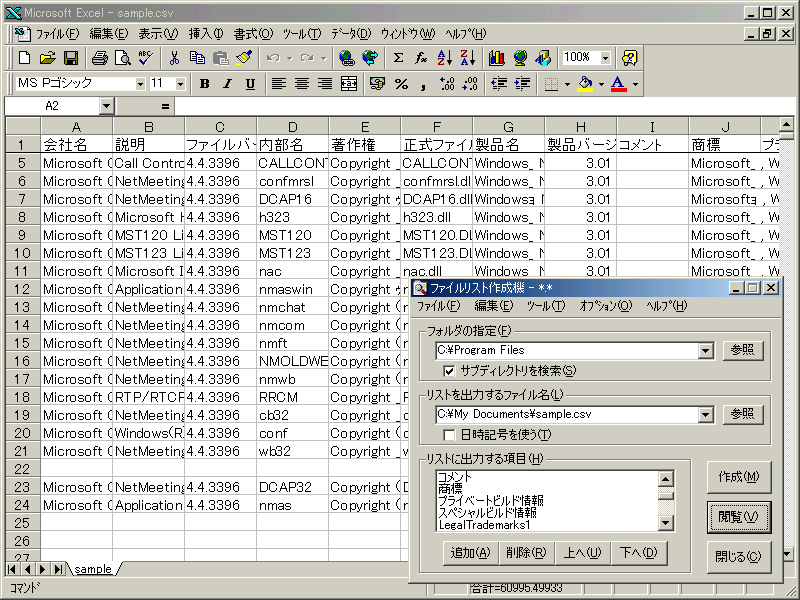This screenshot has width=800, height=600.
Task: Select the sample sheet tab
Action: click(93, 569)
